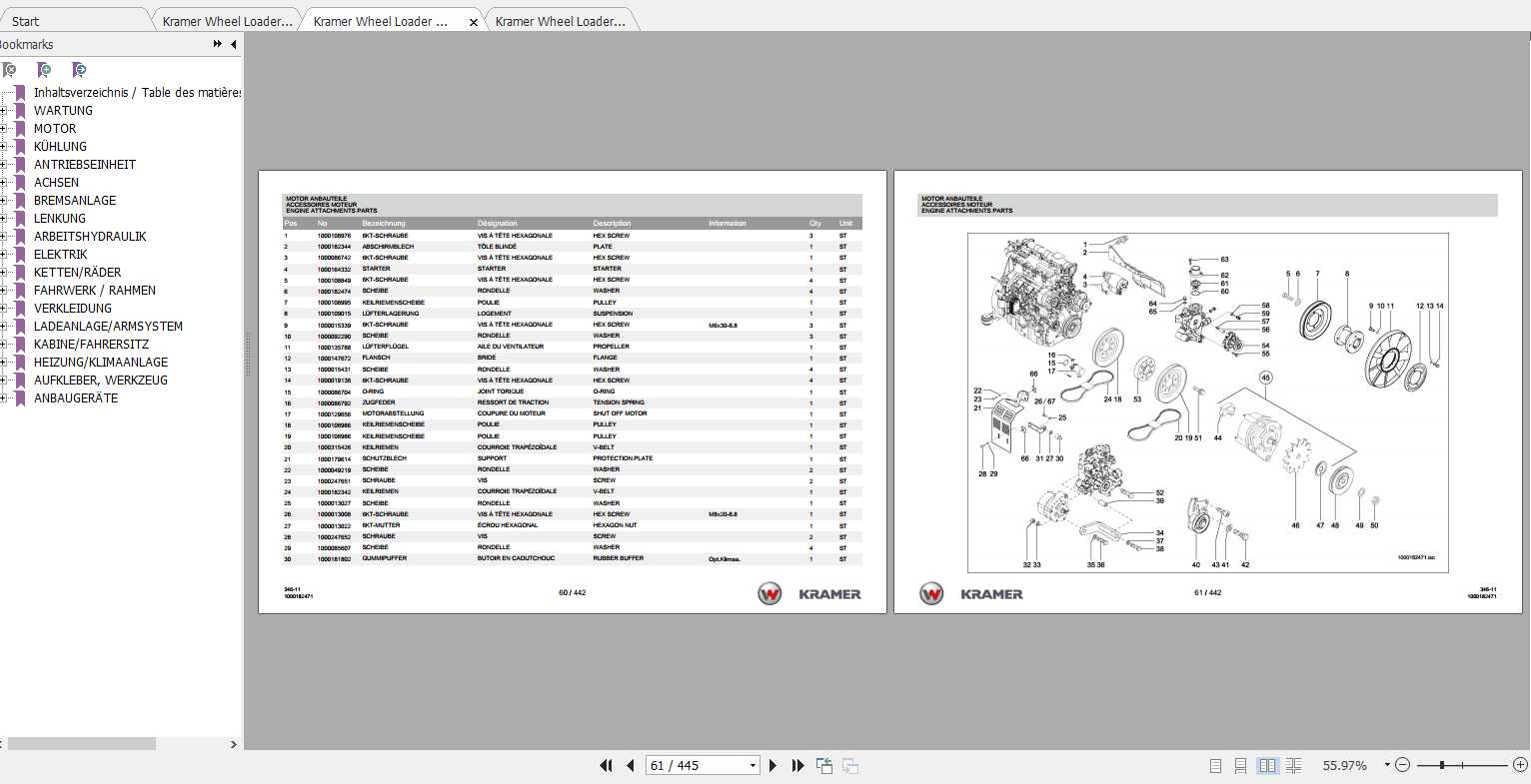Open the VERKLEIDUNG bookmark
This screenshot has height=784, width=1531.
pos(73,309)
